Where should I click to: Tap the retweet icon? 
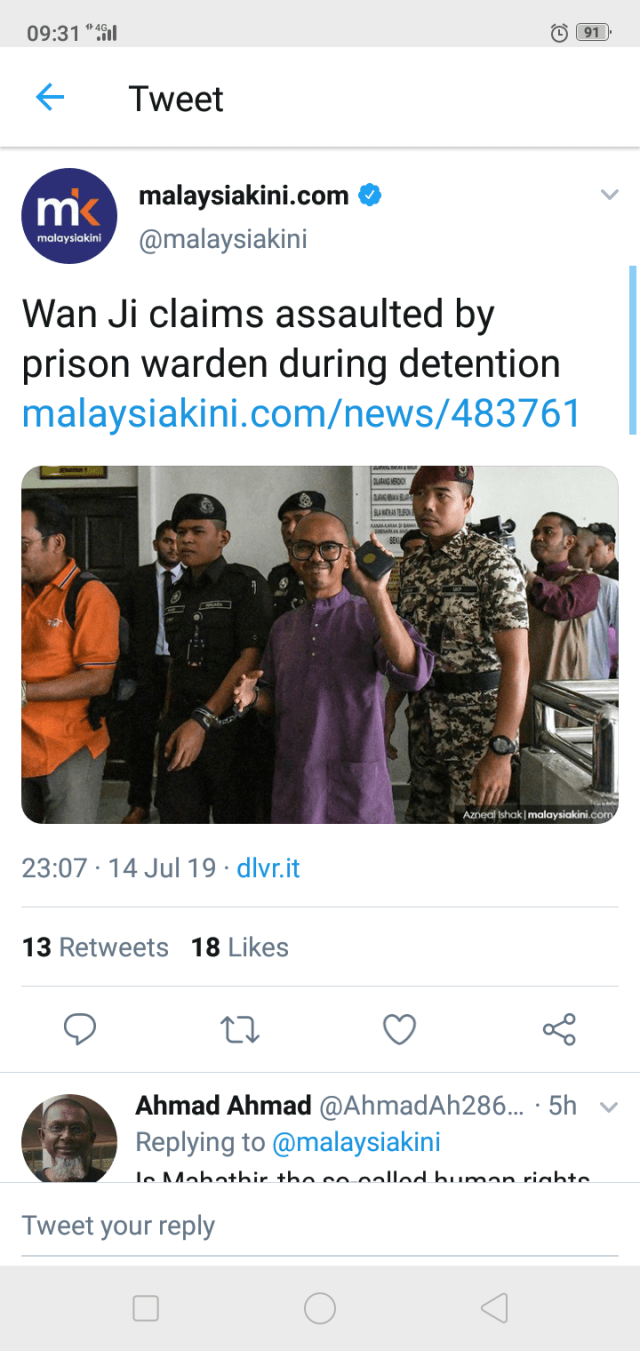point(239,1029)
